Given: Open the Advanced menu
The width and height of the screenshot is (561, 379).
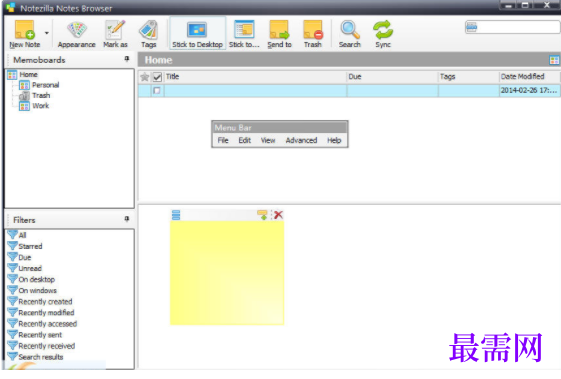Looking at the screenshot, I should (x=301, y=140).
